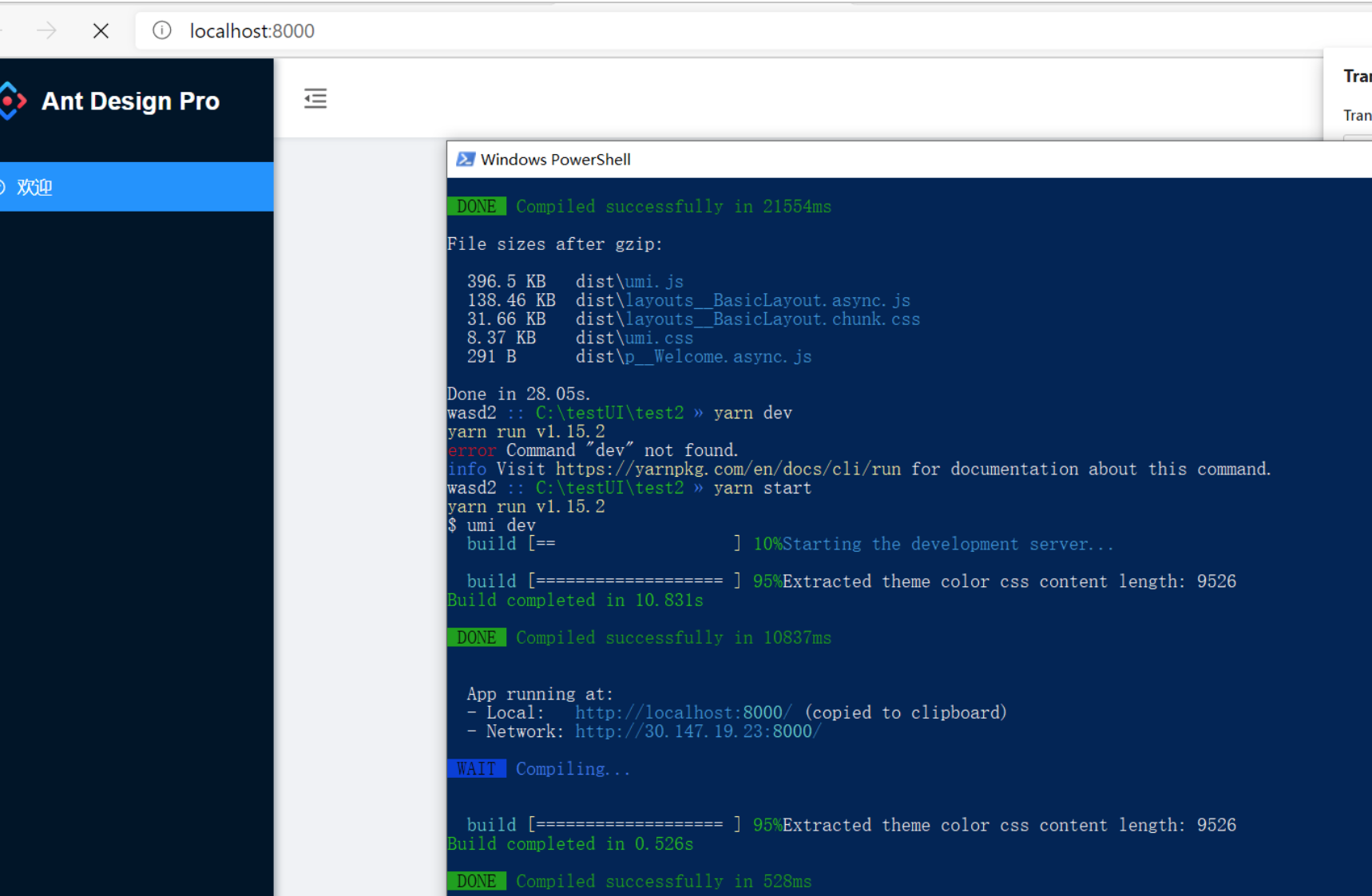
Task: Click "Build completed in 0.526s" line
Action: (570, 844)
